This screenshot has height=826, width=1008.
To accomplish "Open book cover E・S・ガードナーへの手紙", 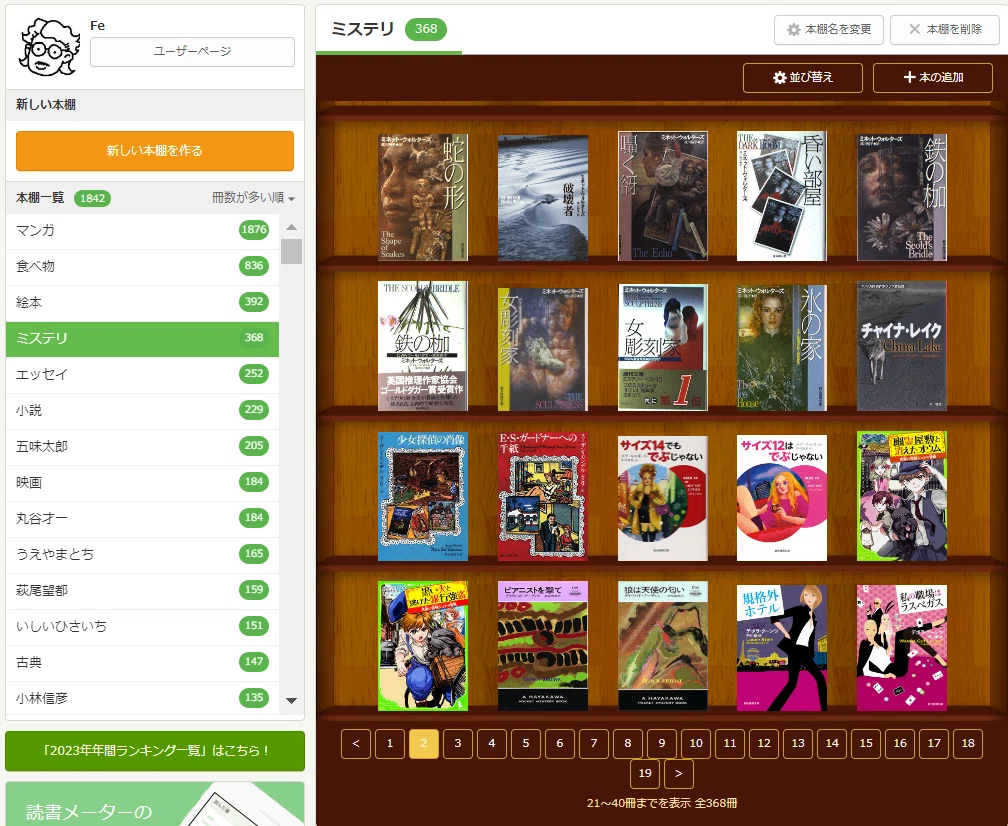I will tap(543, 497).
